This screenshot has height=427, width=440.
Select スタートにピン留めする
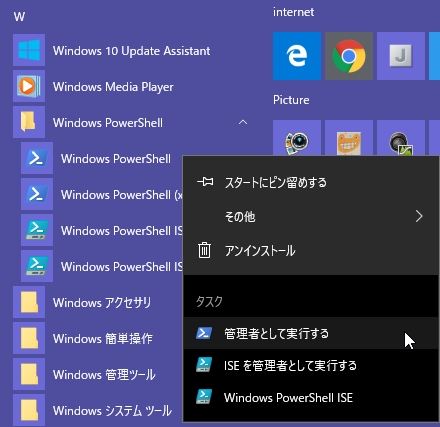point(311,182)
